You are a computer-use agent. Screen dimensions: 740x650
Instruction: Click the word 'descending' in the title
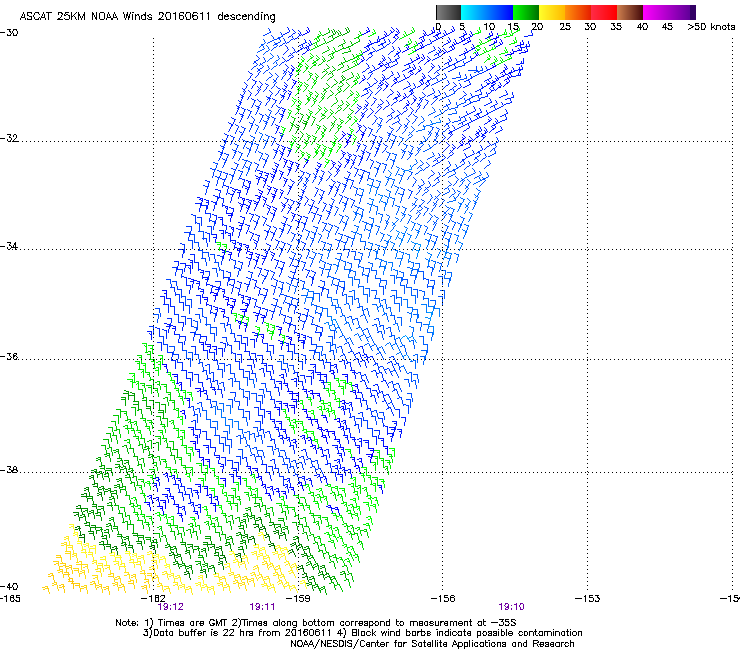[x=246, y=17]
